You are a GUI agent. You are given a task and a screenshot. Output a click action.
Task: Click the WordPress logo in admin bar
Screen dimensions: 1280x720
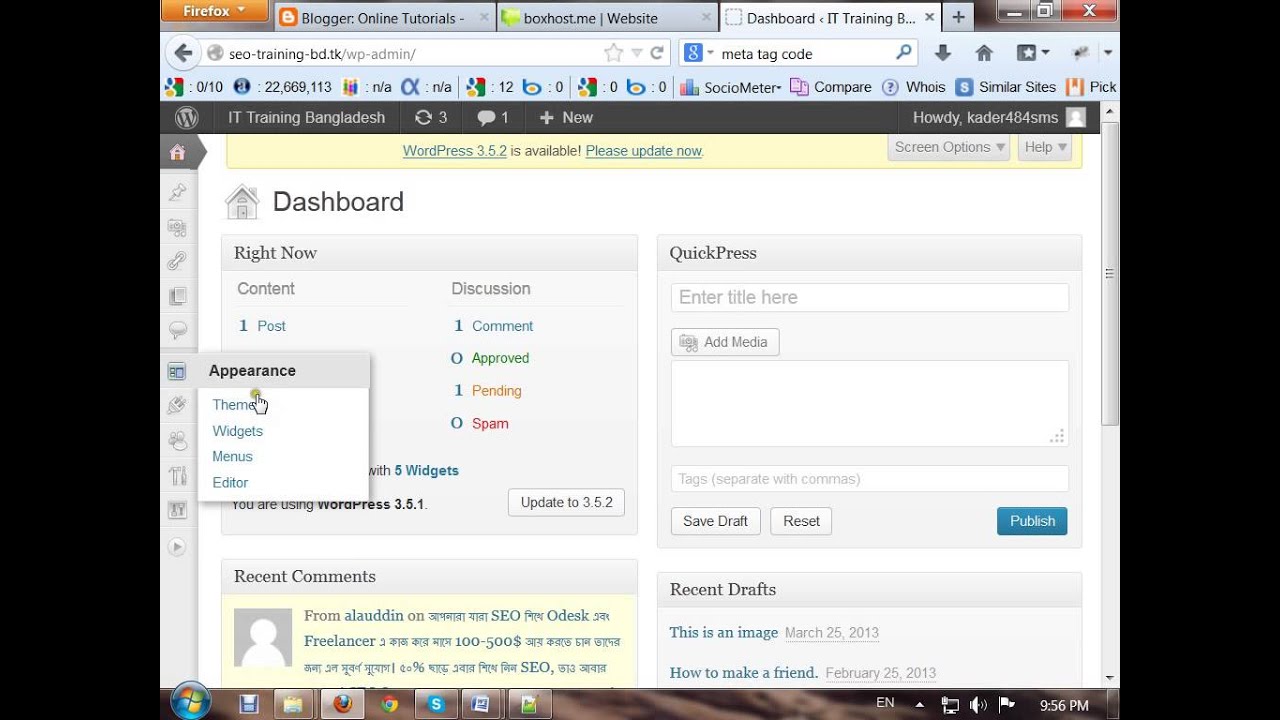(x=187, y=117)
